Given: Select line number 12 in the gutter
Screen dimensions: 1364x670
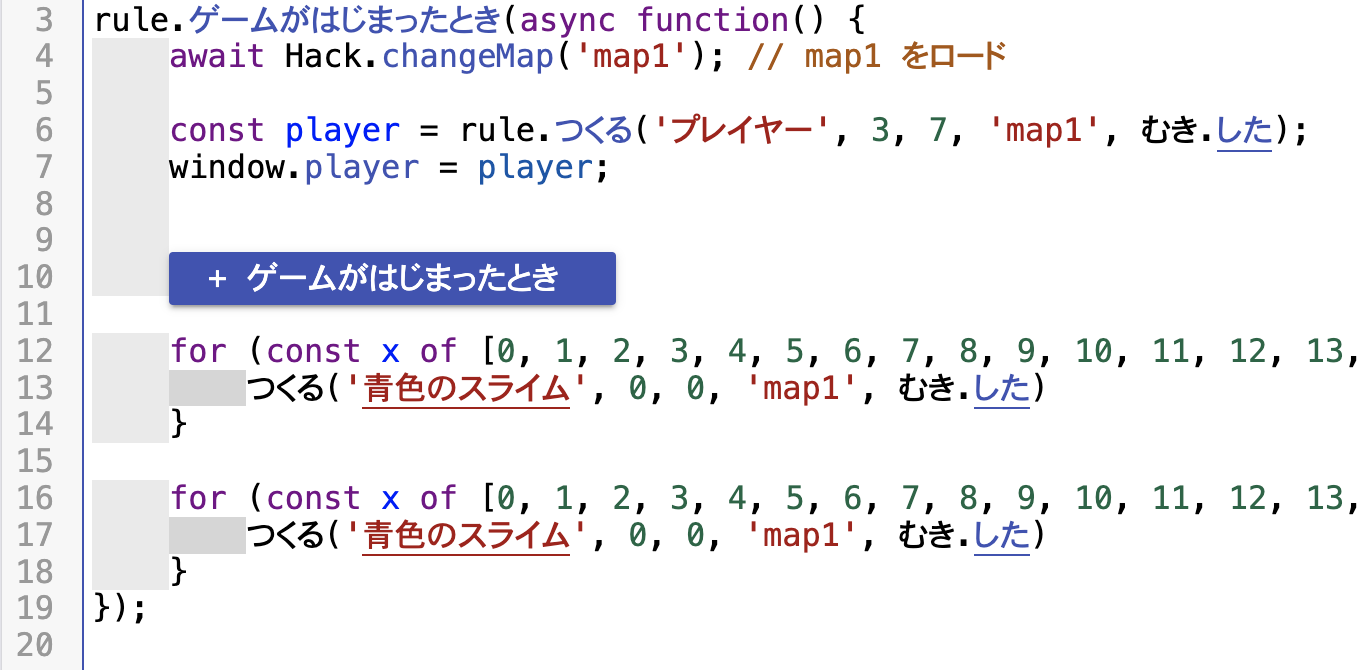Looking at the screenshot, I should 35,351.
